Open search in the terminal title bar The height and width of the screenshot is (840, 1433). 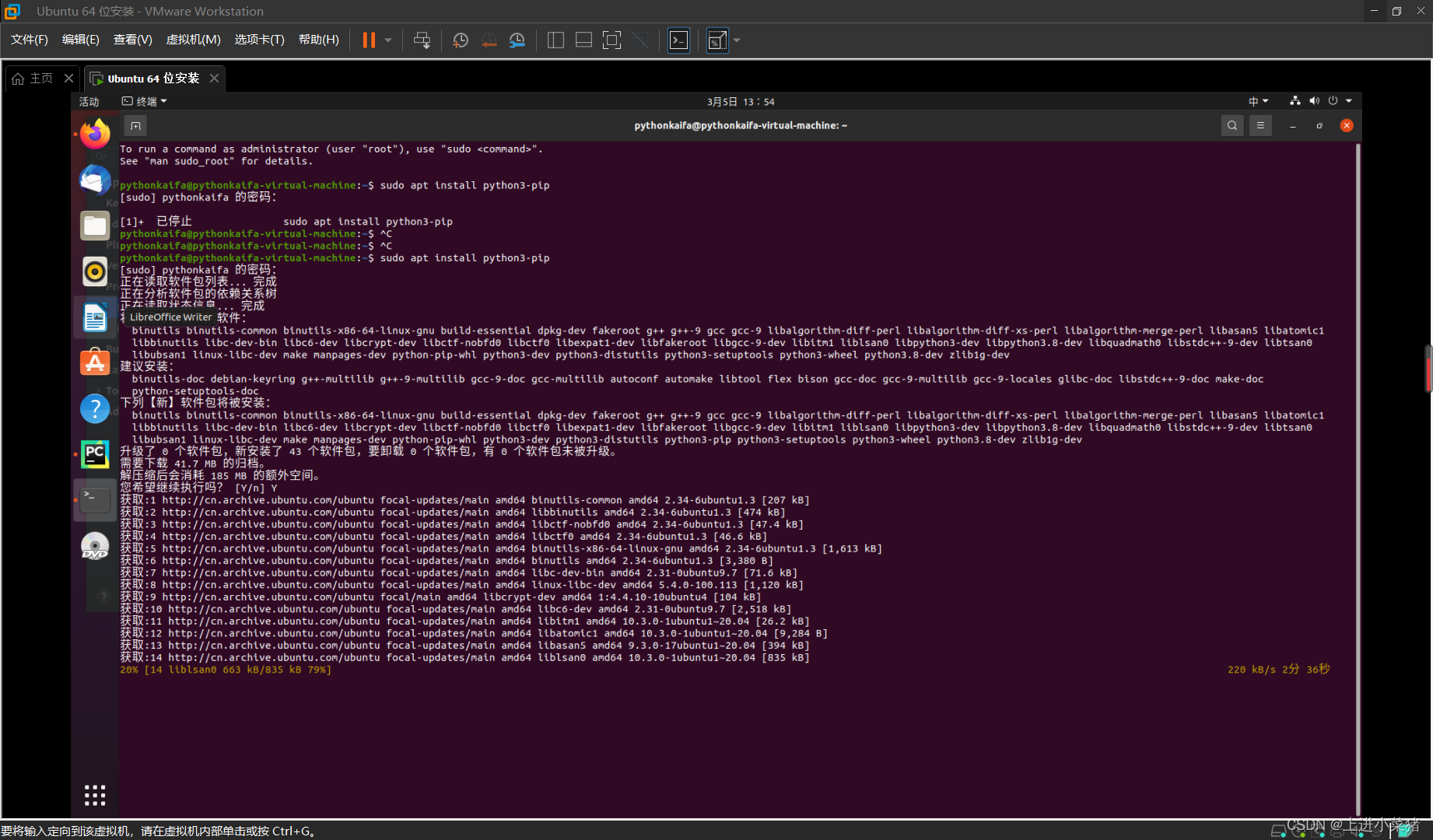coord(1232,125)
